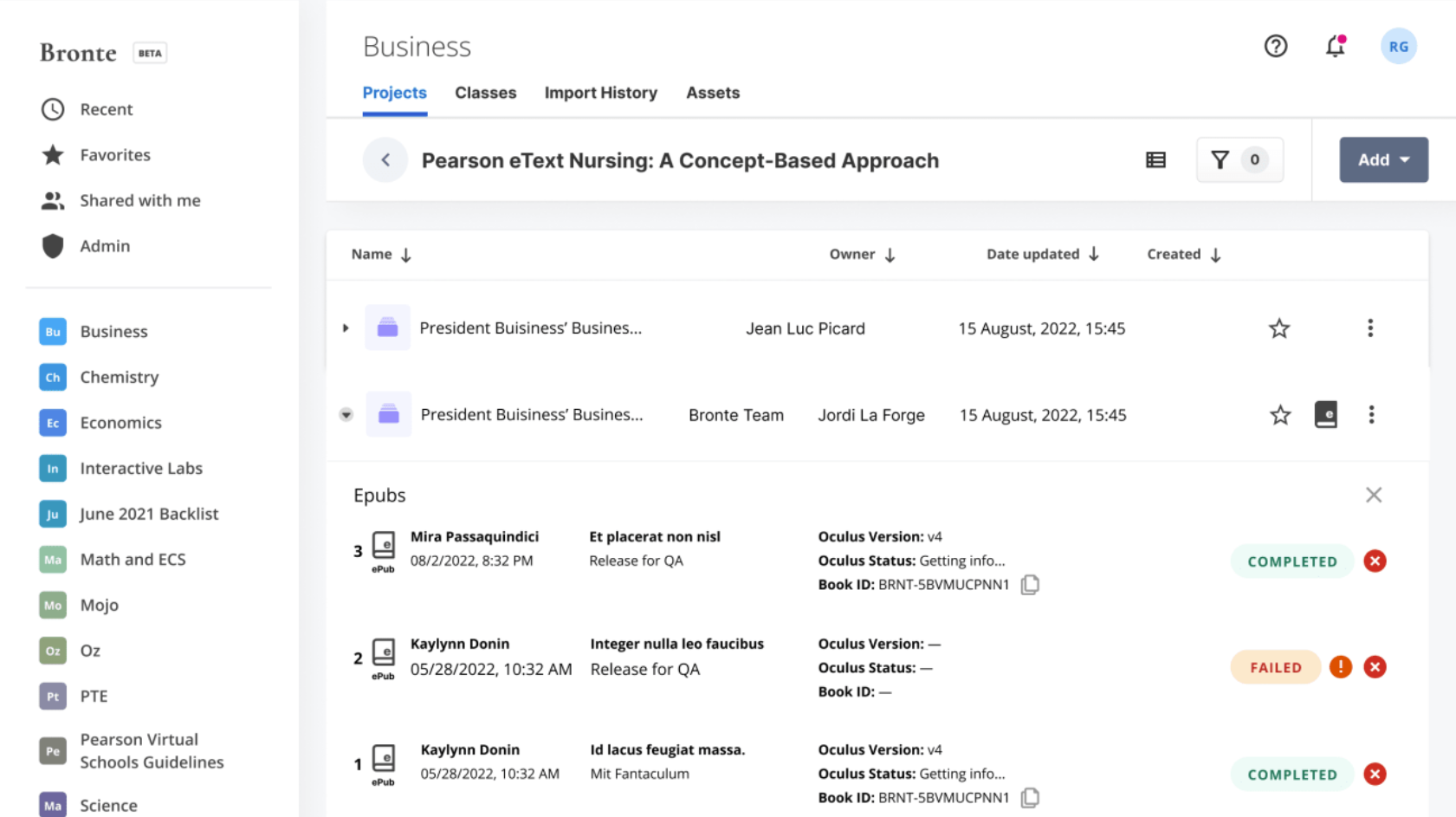
Task: Click the BETA badge
Action: coord(150,53)
